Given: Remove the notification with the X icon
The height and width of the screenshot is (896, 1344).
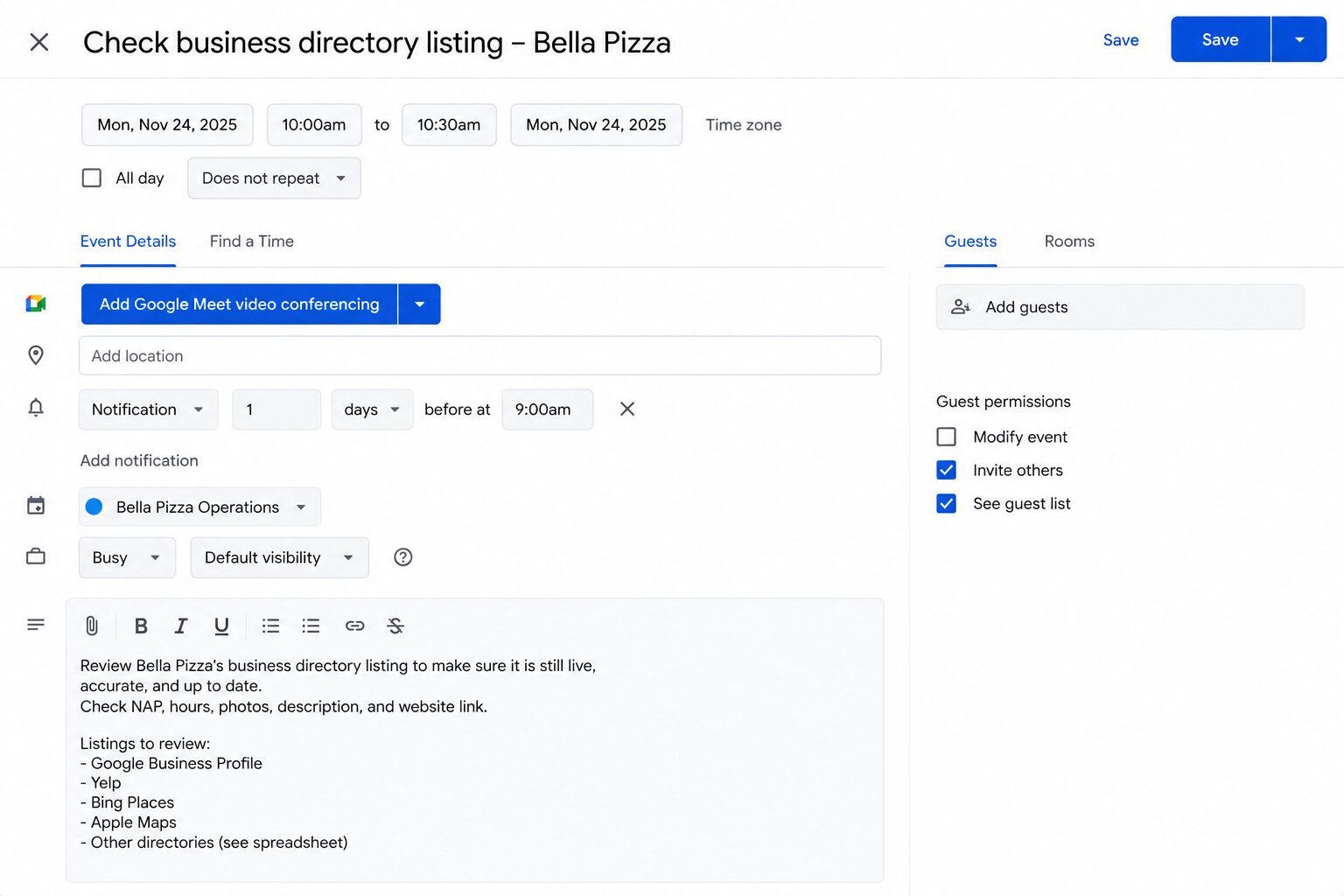Looking at the screenshot, I should (627, 409).
